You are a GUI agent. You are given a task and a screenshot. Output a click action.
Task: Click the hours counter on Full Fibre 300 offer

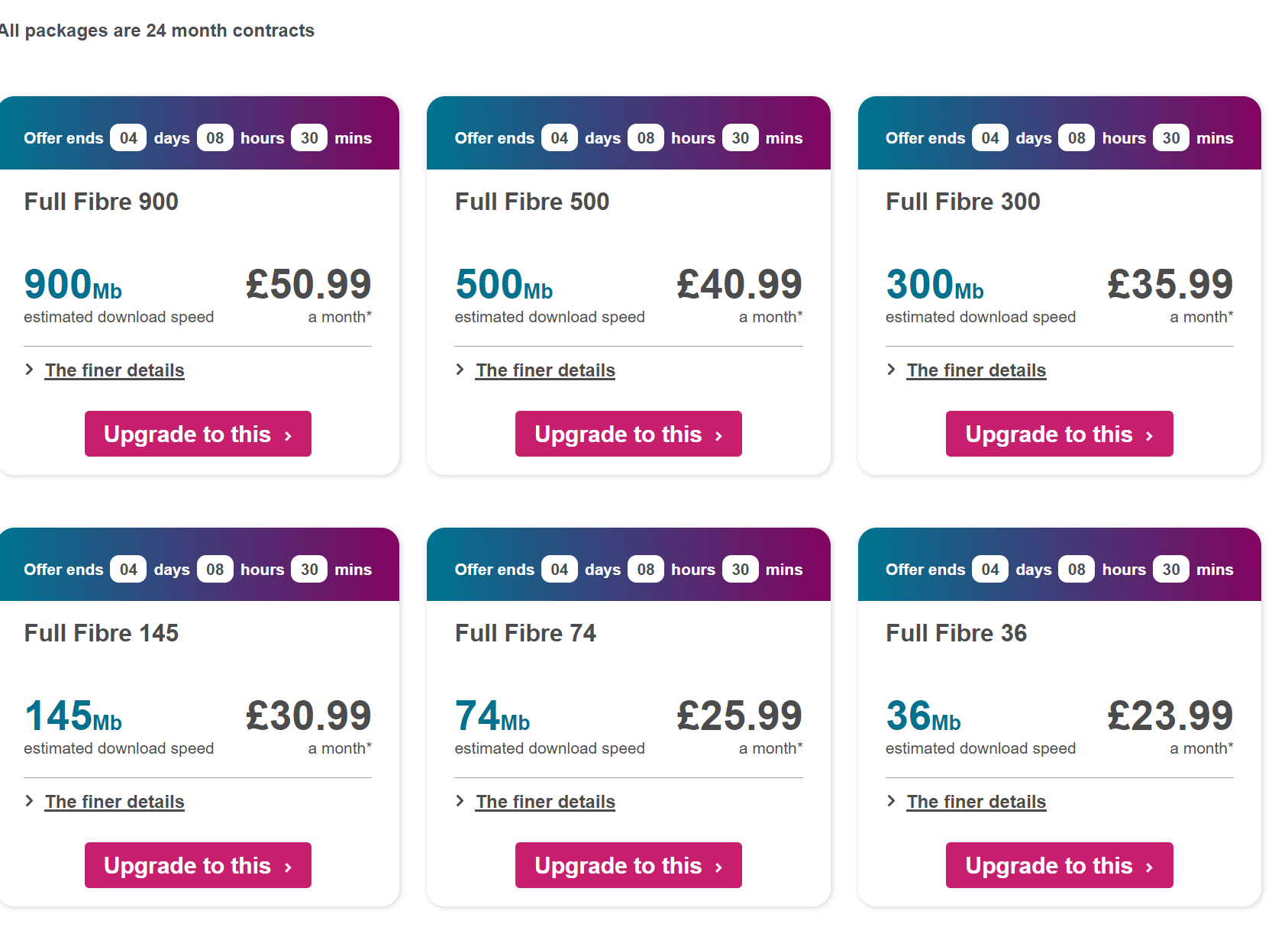tap(1077, 137)
